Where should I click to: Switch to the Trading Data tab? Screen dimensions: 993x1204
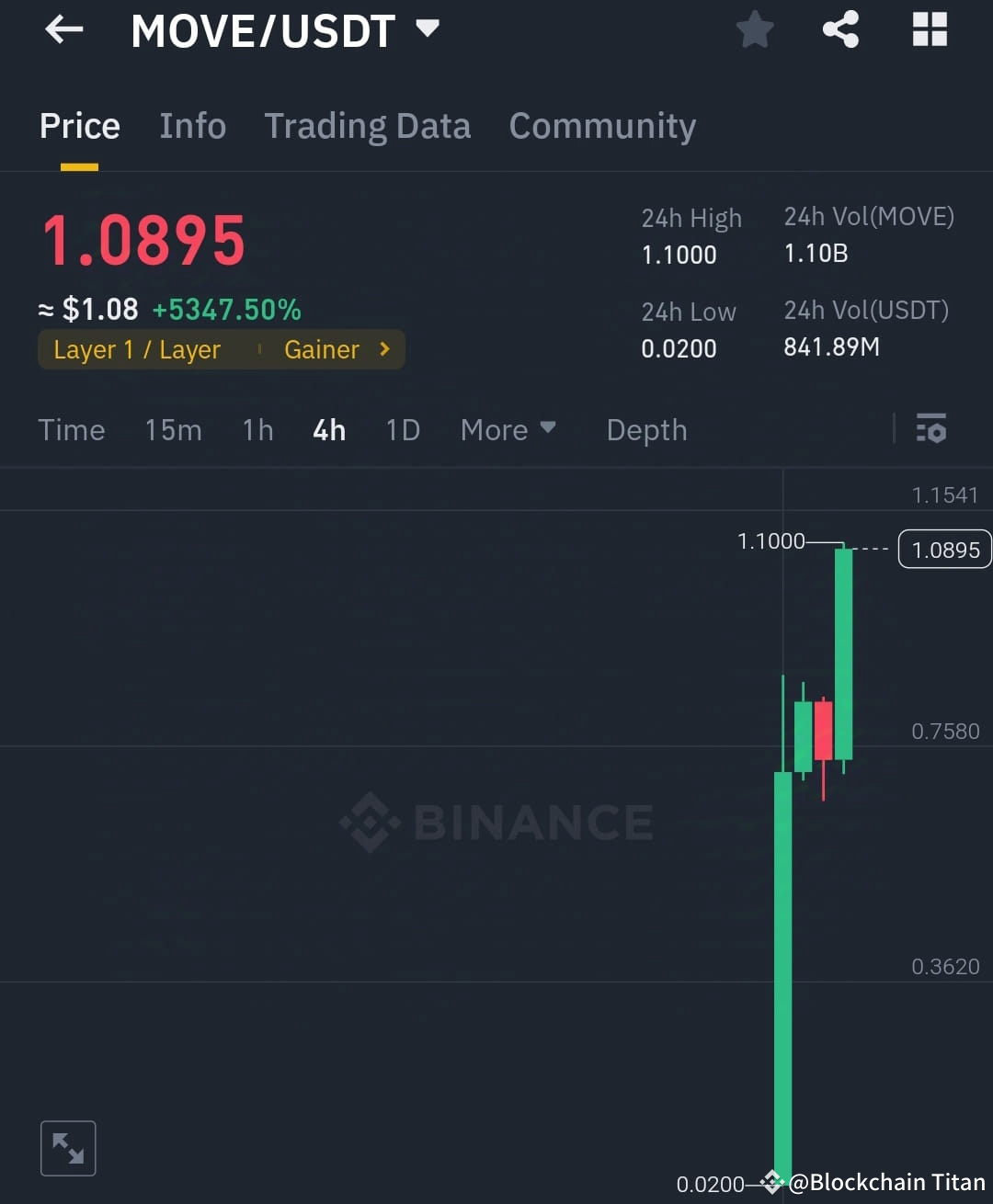(x=368, y=126)
